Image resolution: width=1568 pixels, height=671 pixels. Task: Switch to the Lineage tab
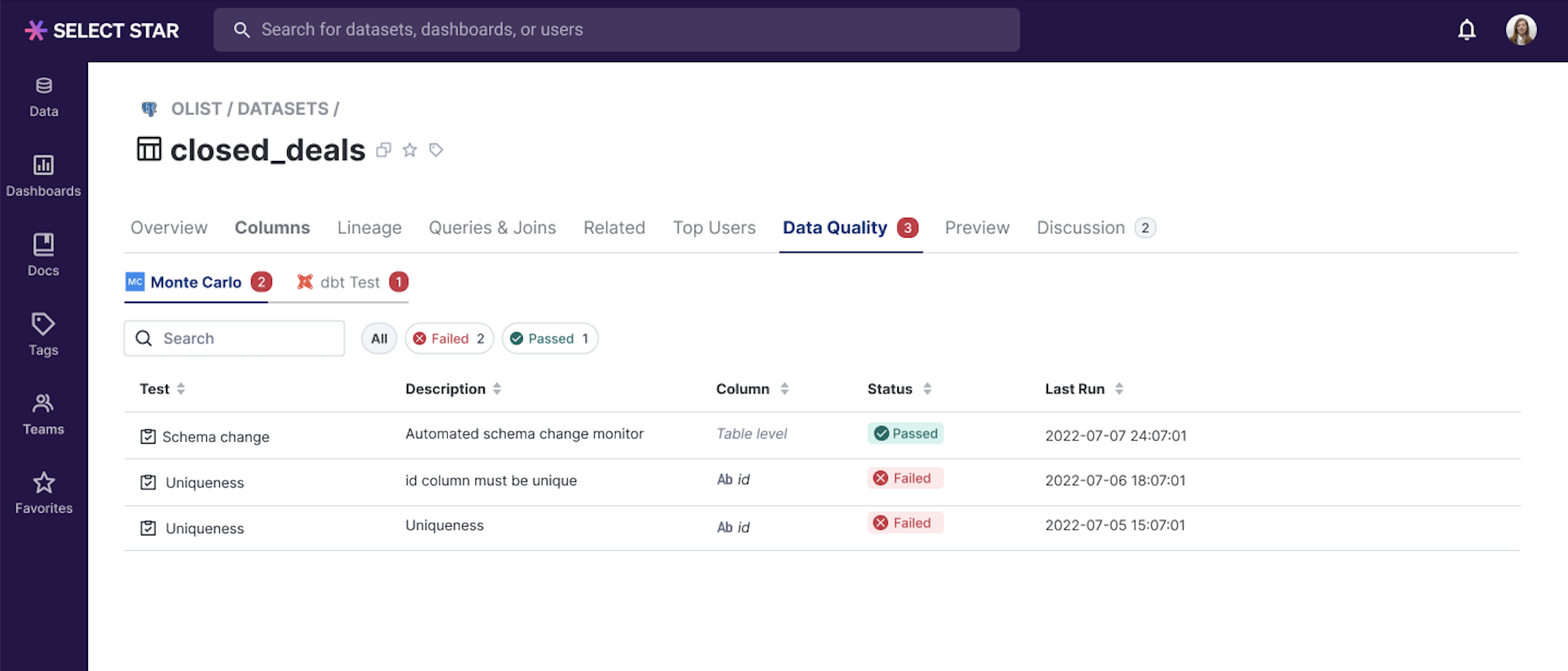(369, 228)
